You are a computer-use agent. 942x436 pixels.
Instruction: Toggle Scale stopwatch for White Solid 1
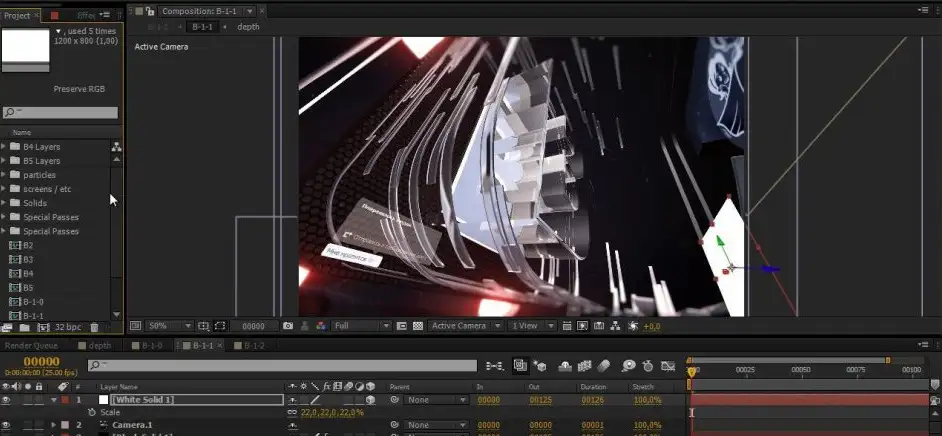[92, 413]
